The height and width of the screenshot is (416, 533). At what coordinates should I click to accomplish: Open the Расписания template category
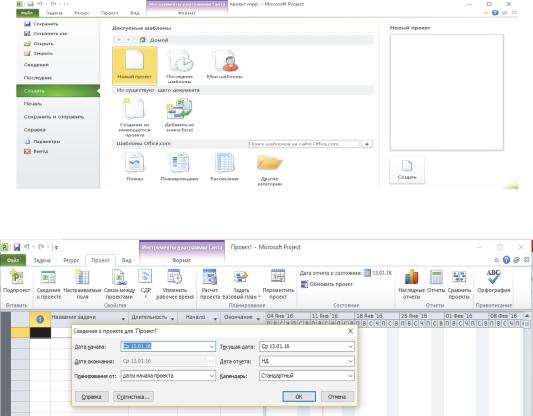point(224,167)
